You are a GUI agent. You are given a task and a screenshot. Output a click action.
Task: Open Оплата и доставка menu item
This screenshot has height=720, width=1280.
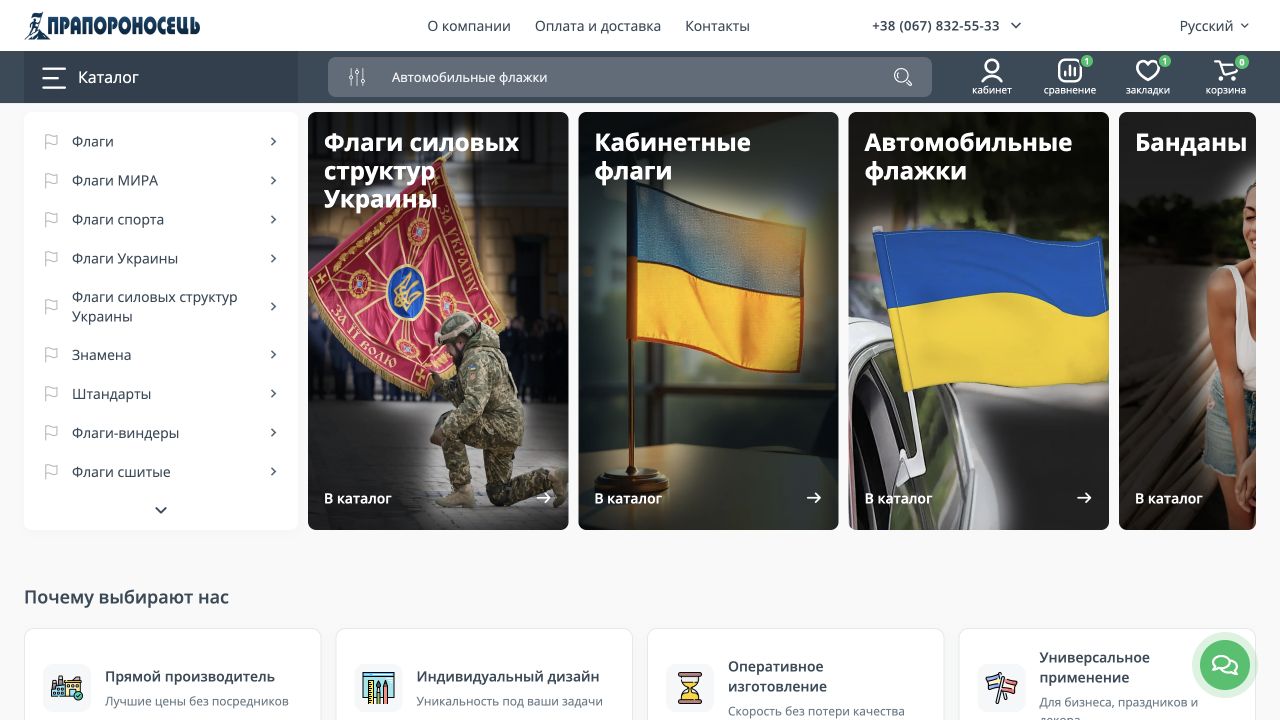pos(598,26)
